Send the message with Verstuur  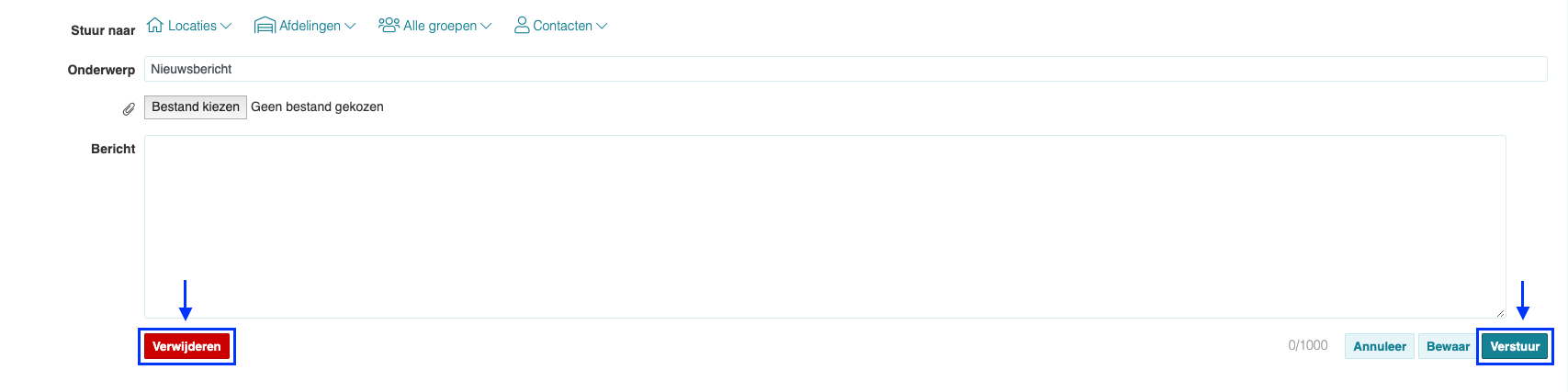pos(1515,346)
